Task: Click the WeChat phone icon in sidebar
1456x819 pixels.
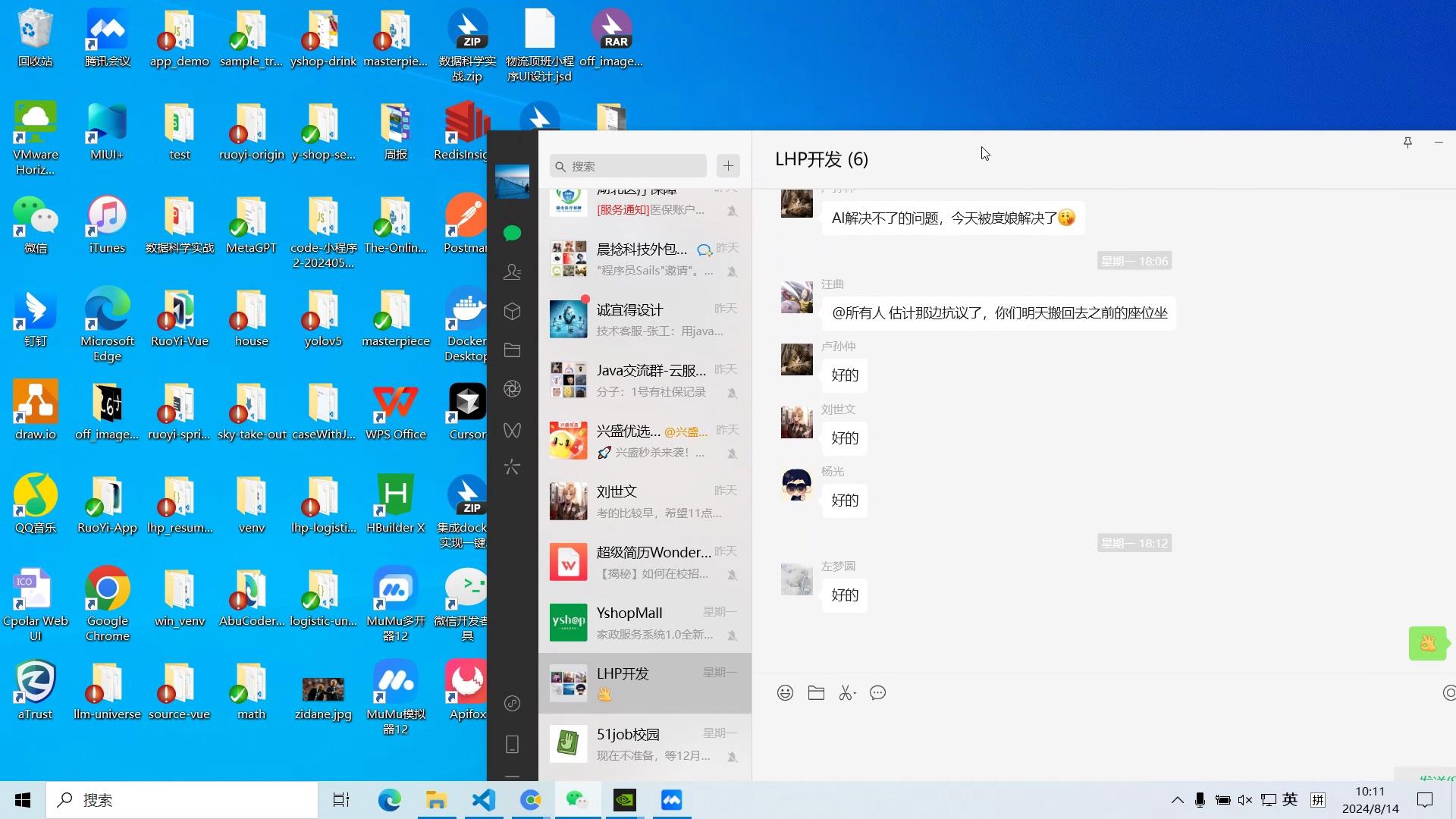Action: pyautogui.click(x=512, y=744)
